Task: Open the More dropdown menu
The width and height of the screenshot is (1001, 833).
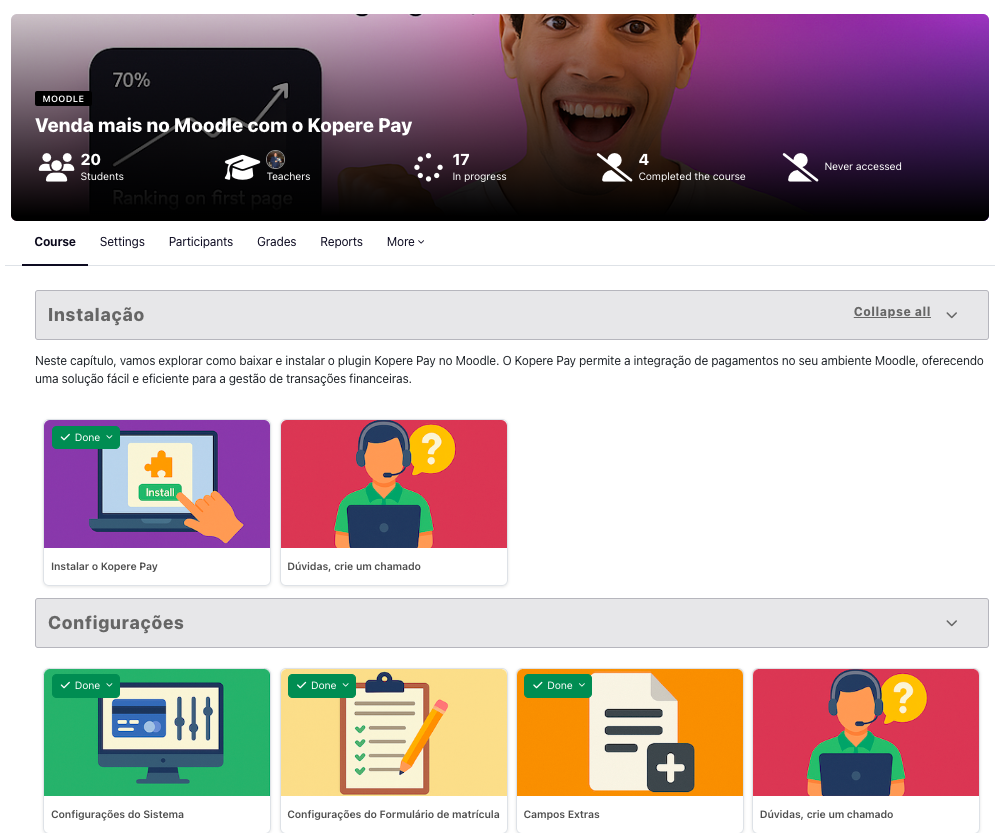Action: coord(405,242)
